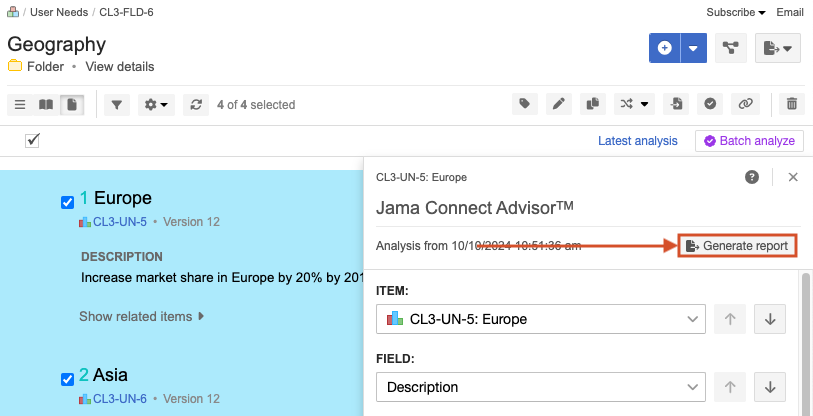Screen dimensions: 813x416
Task: Switch to list view
Action: (x=20, y=105)
